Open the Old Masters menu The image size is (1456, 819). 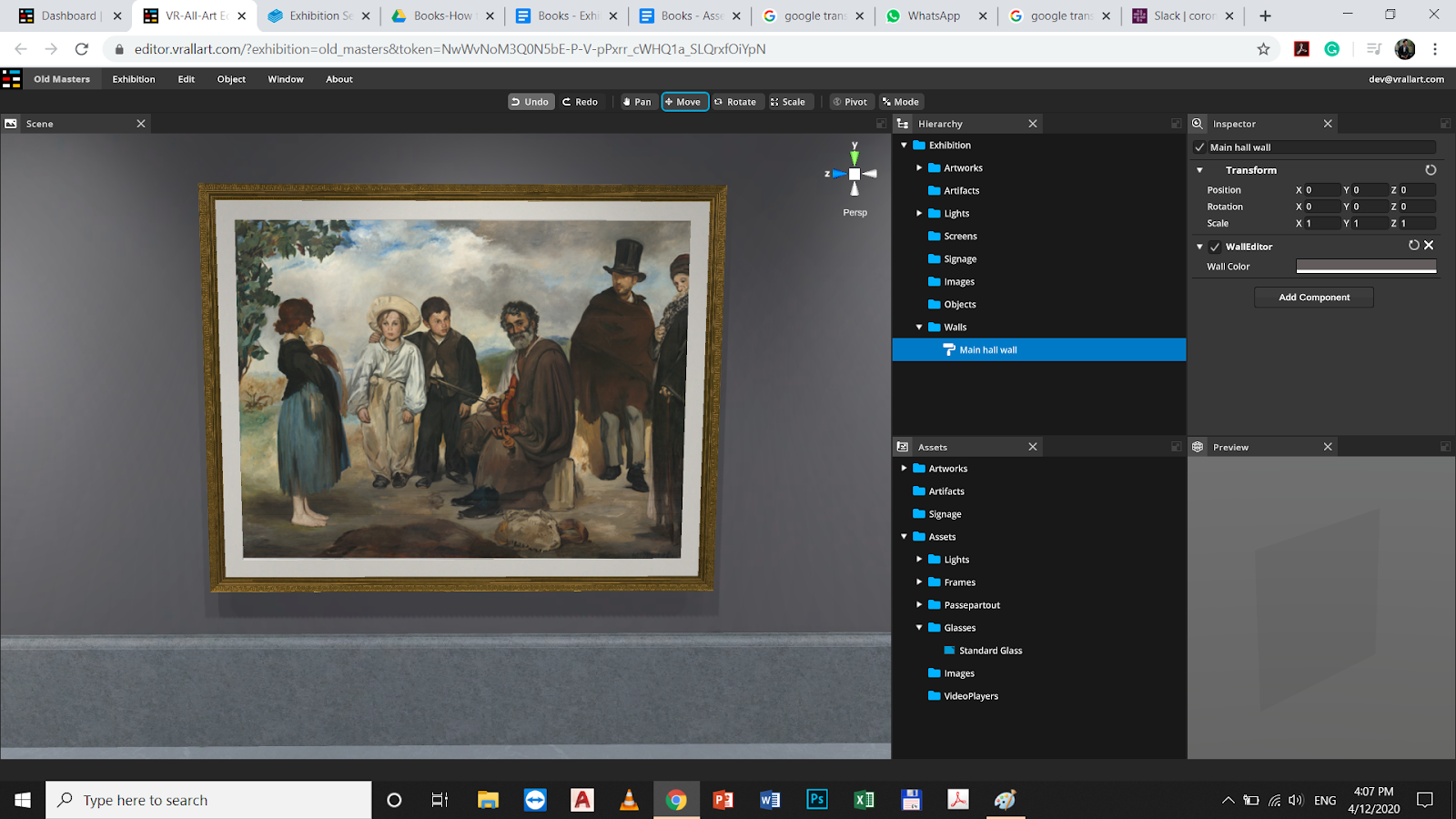(x=62, y=79)
